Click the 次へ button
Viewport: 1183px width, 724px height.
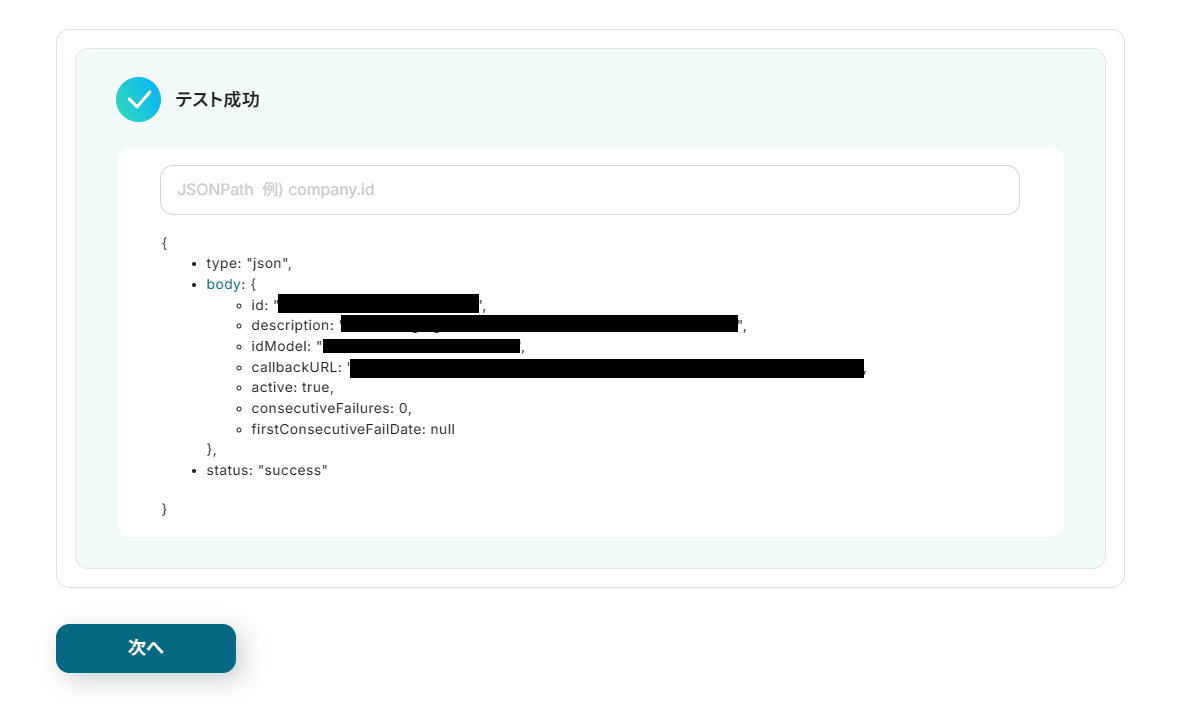(x=146, y=648)
